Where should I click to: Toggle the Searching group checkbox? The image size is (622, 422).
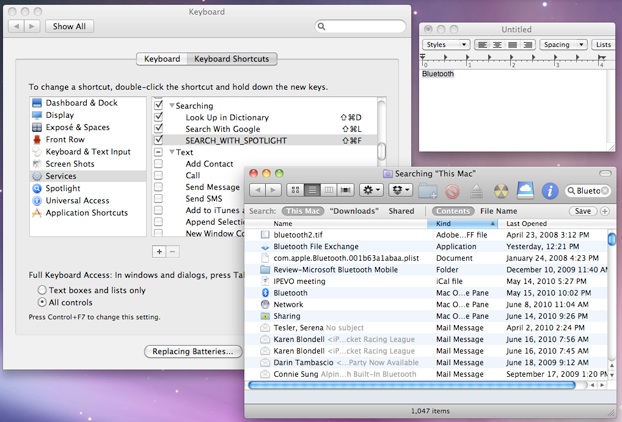point(159,105)
